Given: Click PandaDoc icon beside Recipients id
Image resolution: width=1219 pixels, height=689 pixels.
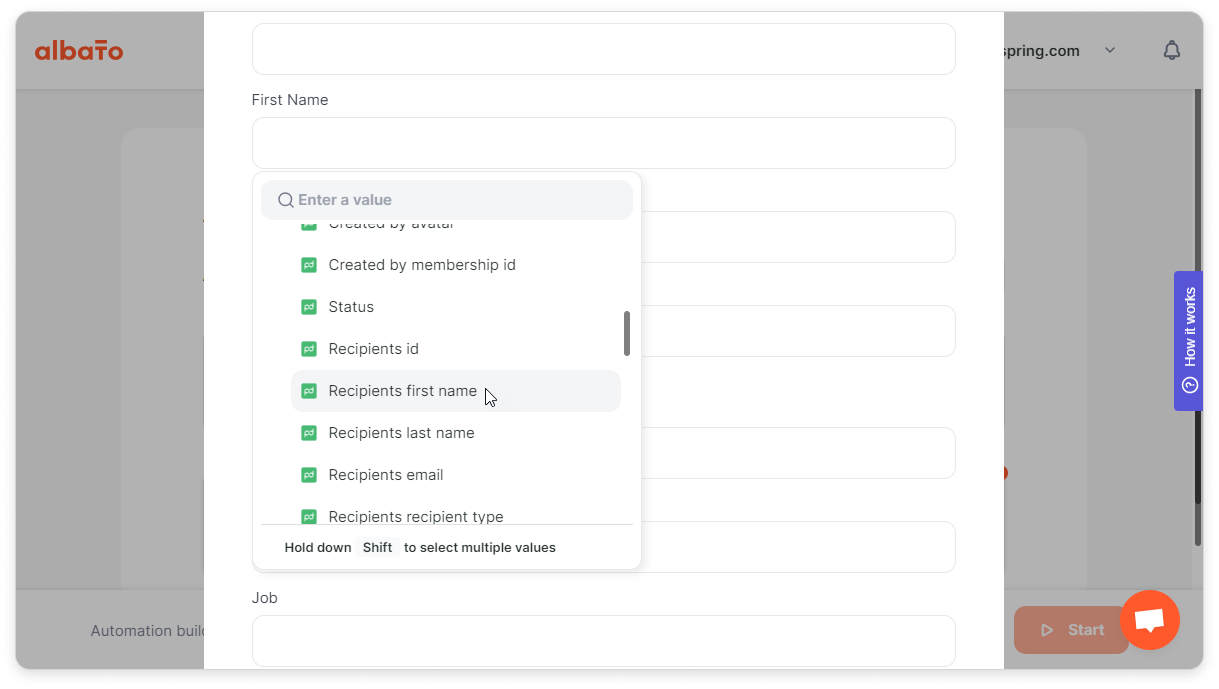Looking at the screenshot, I should (309, 349).
